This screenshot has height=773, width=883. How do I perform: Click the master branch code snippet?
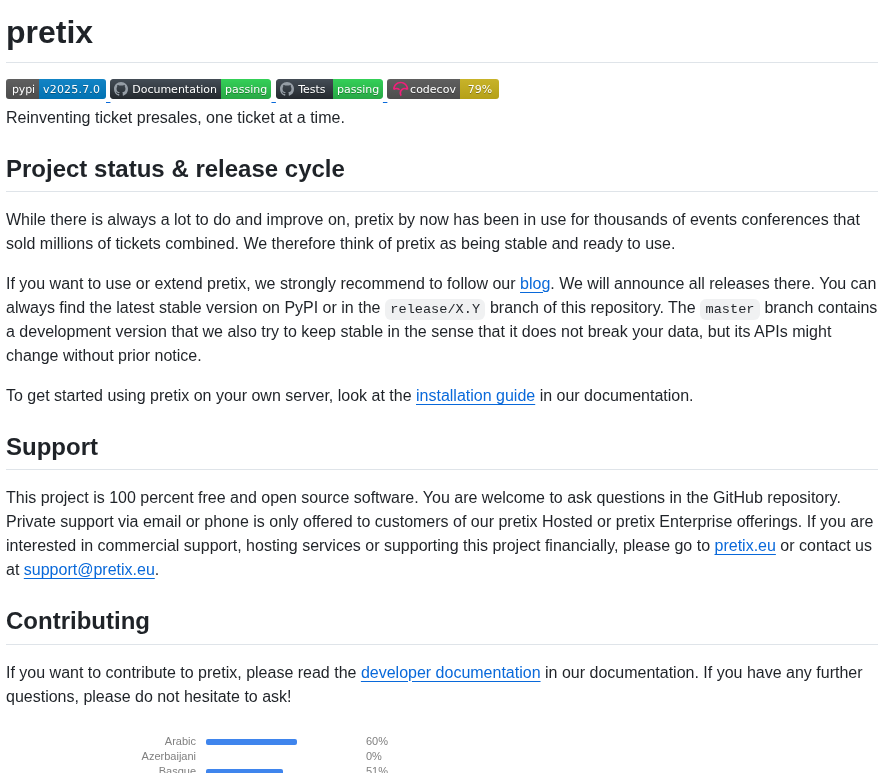pyautogui.click(x=729, y=309)
